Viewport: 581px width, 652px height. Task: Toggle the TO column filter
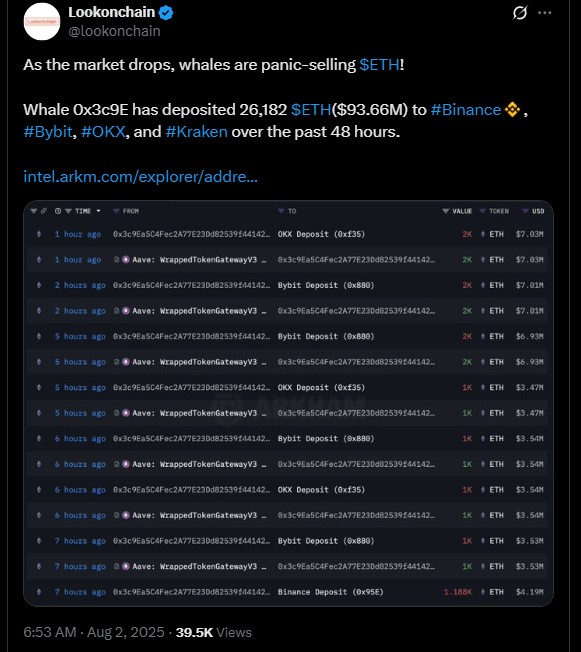click(x=281, y=211)
